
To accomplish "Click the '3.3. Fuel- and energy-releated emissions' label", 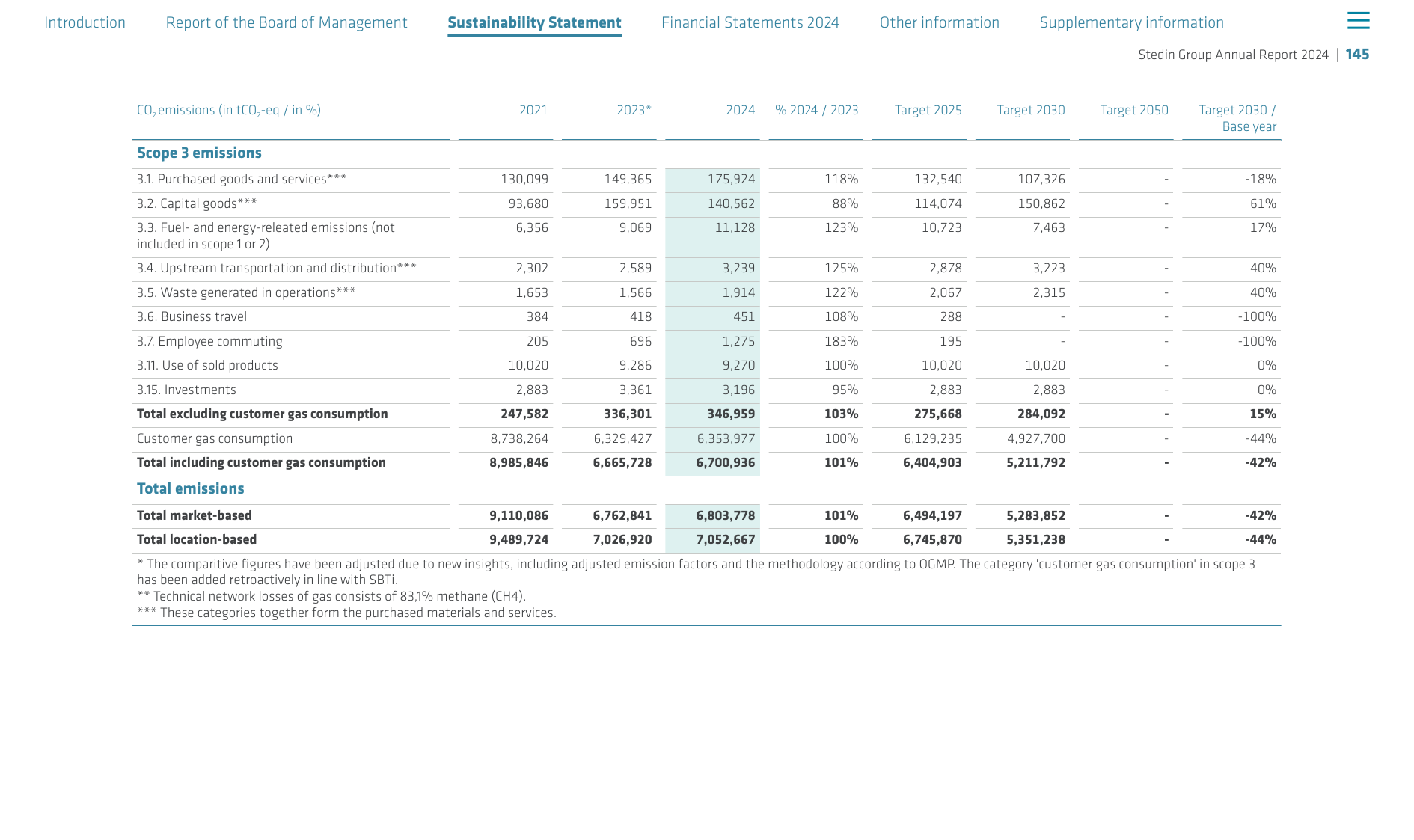I will point(266,236).
